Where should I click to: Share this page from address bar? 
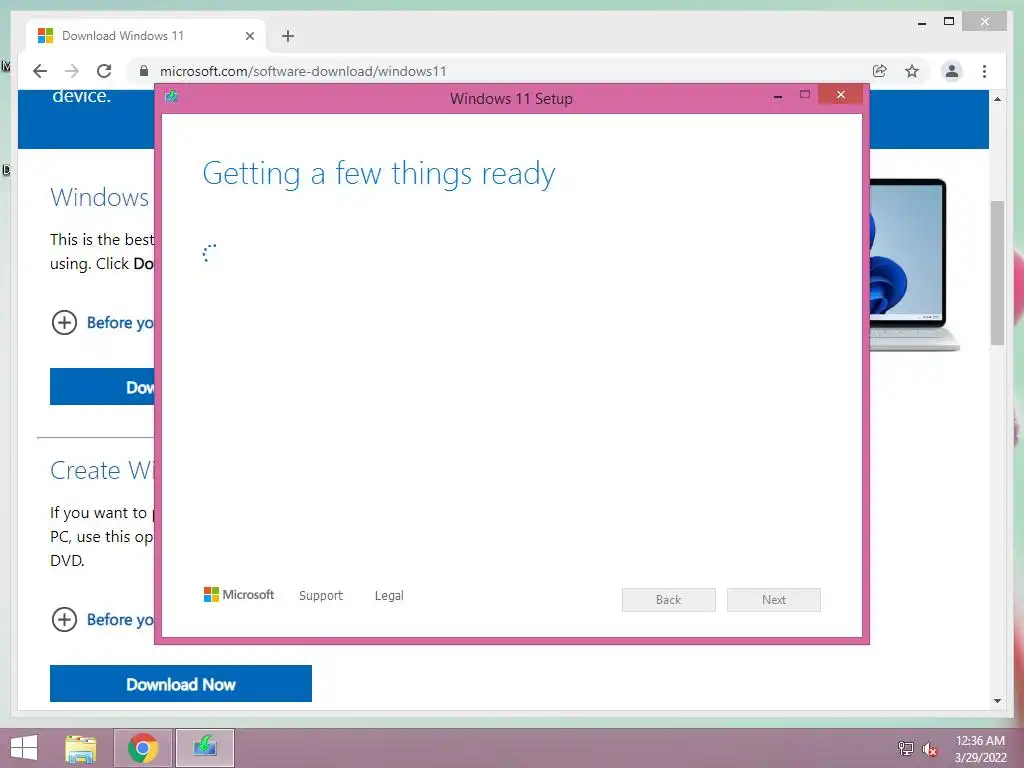880,71
